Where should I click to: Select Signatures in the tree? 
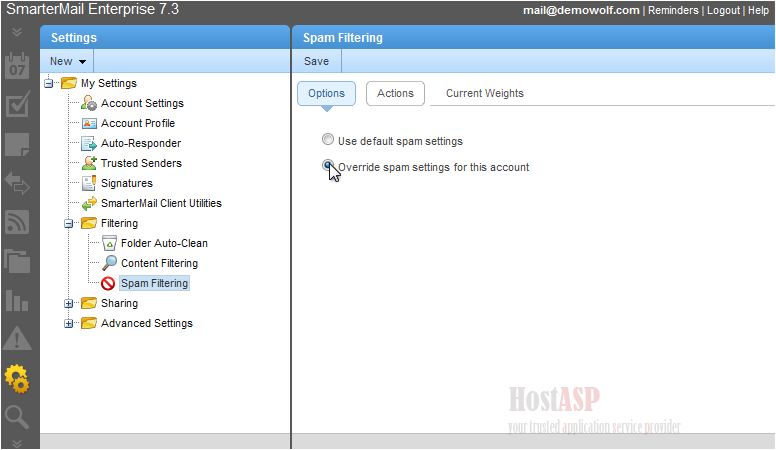[x=127, y=183]
